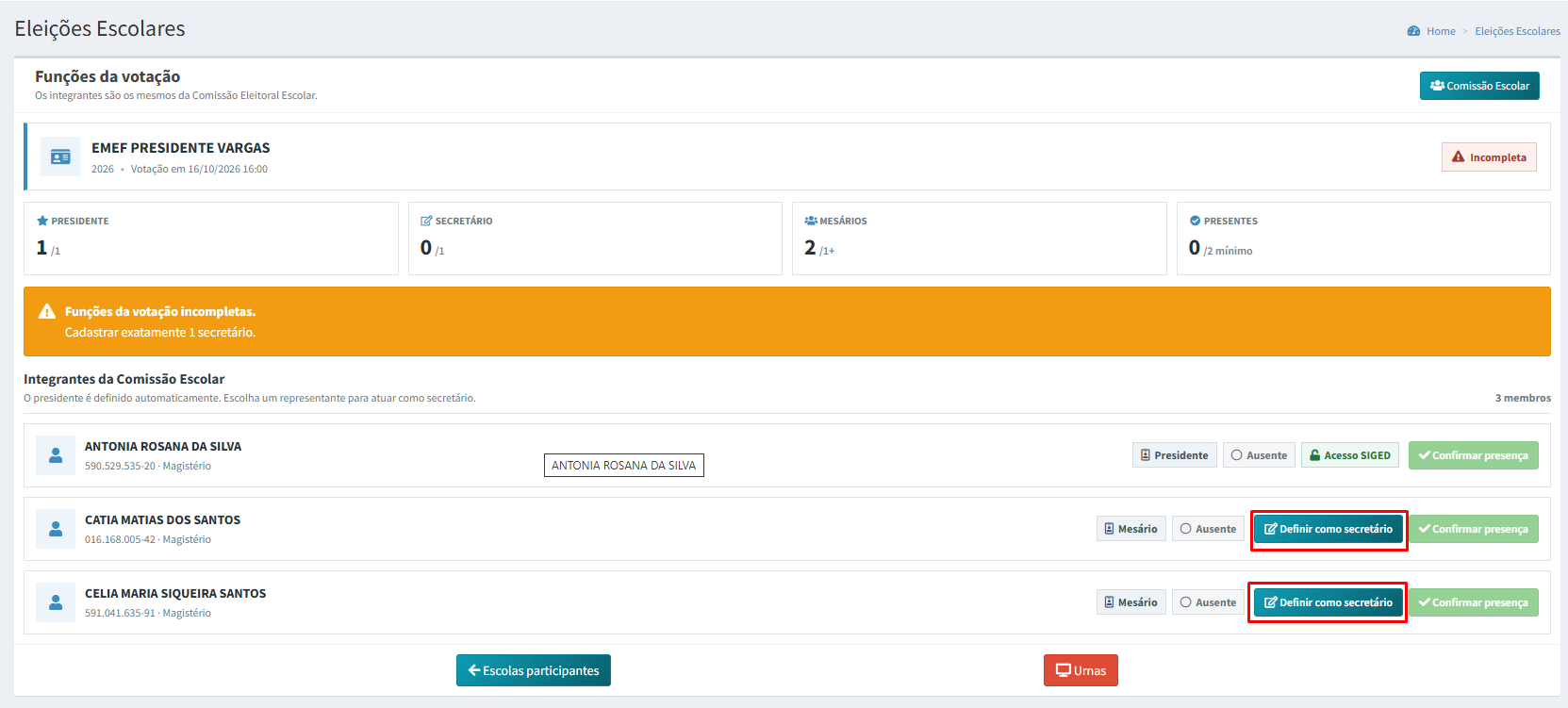1568x708 pixels.
Task: Click Acesso SIGED button for Antonia
Action: 1350,455
